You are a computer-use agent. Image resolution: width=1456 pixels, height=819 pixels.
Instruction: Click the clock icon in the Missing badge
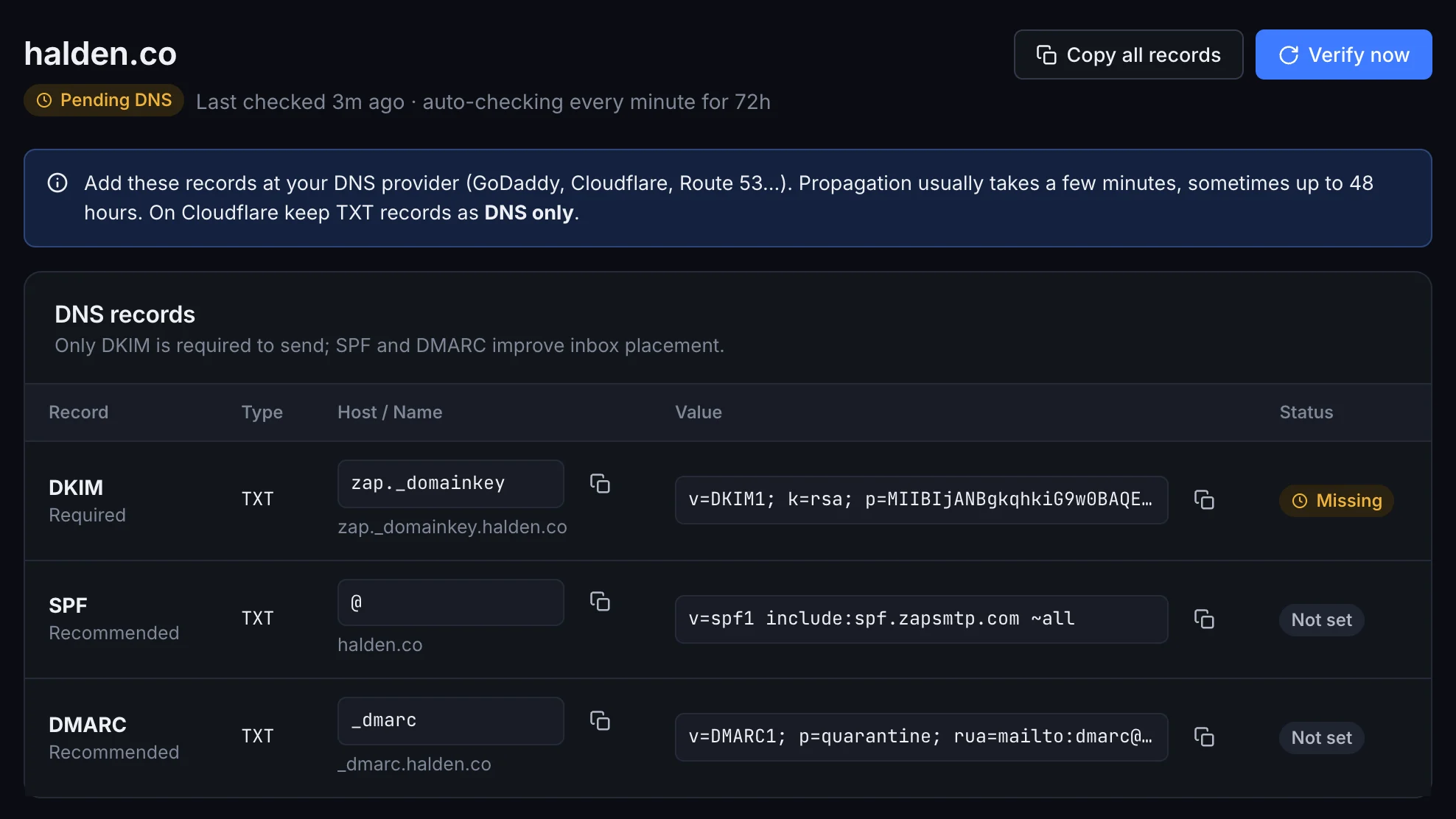click(x=1300, y=501)
